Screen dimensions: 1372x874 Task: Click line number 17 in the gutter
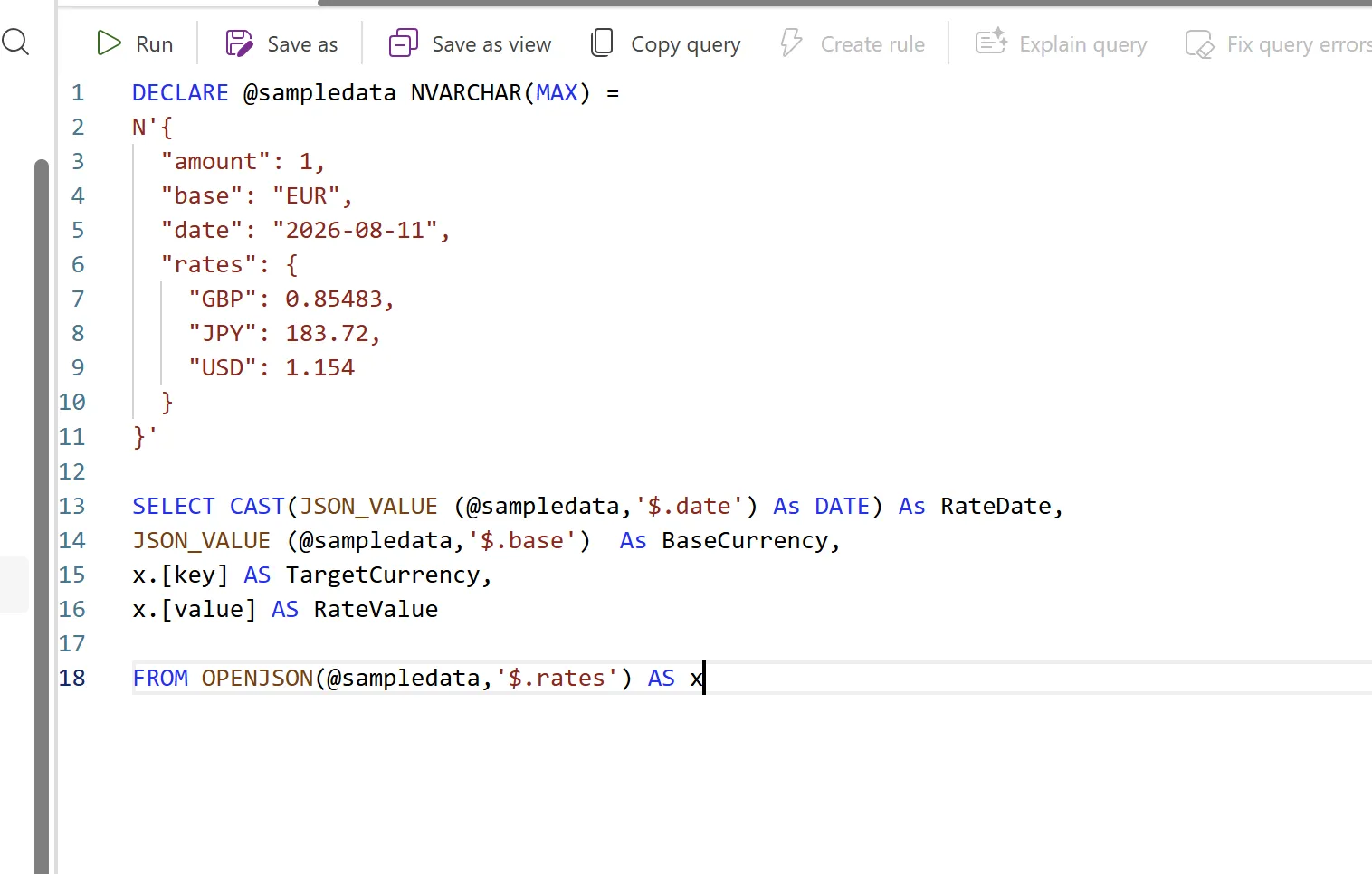(71, 644)
